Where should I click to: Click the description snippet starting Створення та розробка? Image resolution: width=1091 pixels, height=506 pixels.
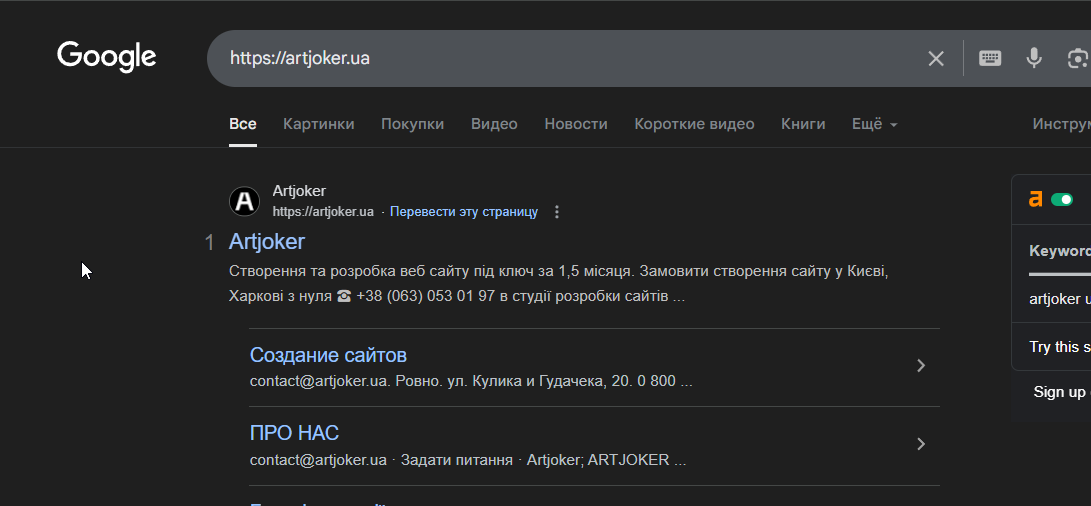pyautogui.click(x=559, y=283)
